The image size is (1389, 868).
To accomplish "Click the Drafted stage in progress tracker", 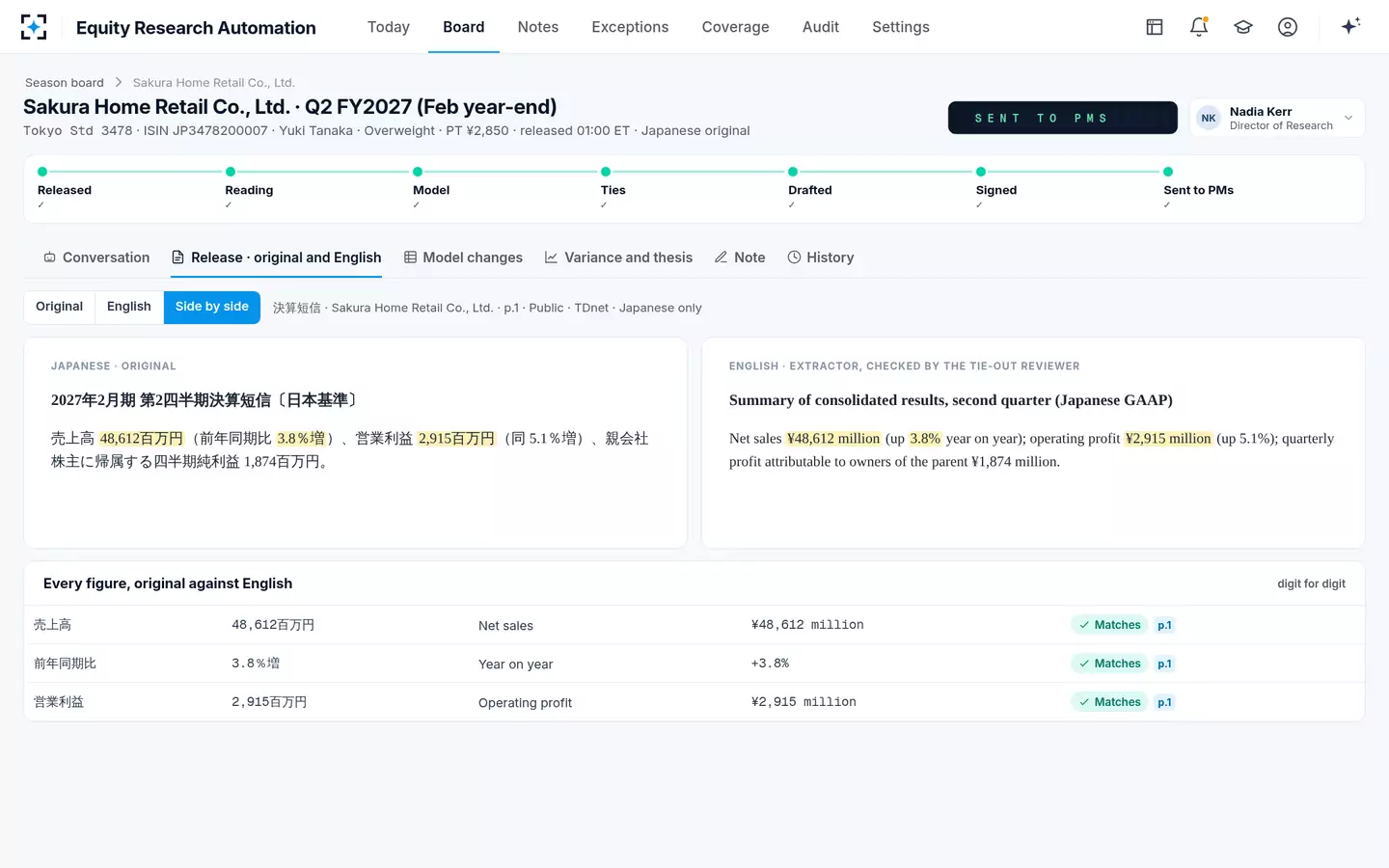I will coord(810,190).
